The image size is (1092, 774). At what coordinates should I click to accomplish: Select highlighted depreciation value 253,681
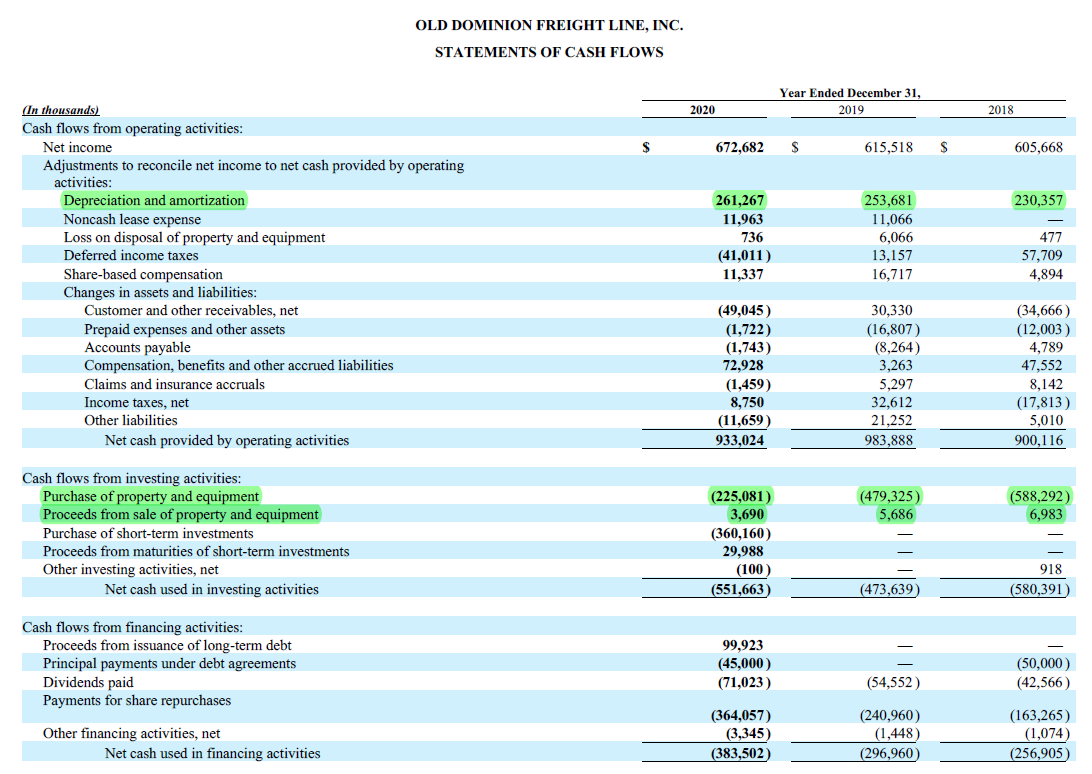(x=889, y=201)
